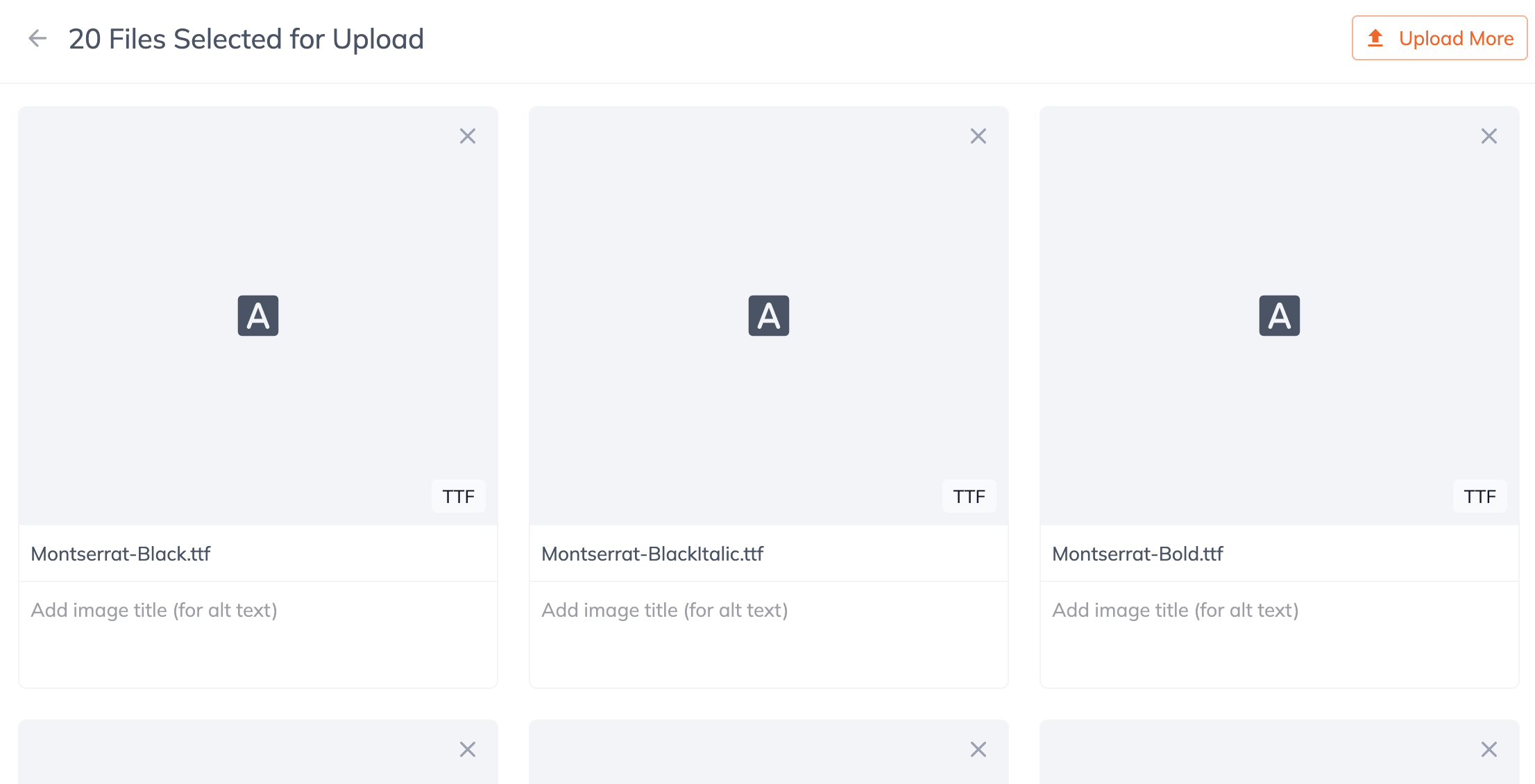Remove the middle file in the second row
The height and width of the screenshot is (784, 1535).
[978, 749]
